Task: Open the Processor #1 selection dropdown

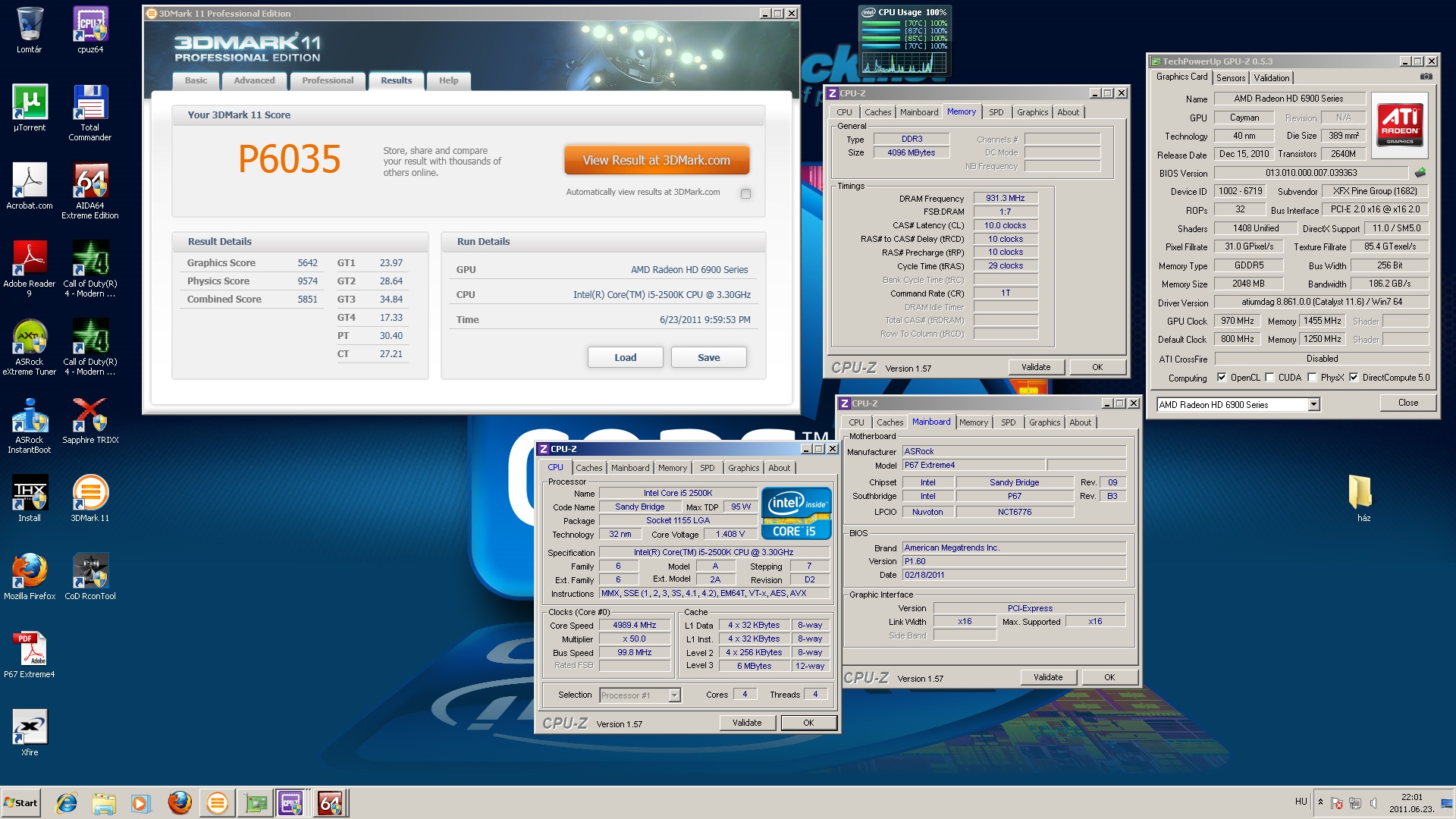Action: point(674,695)
